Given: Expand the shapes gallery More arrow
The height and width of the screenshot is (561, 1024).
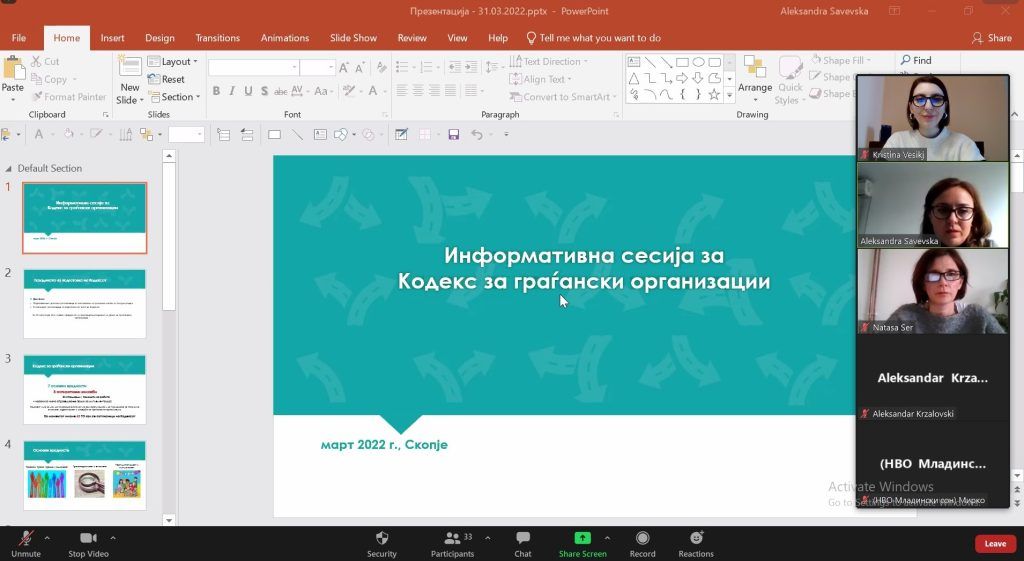Looking at the screenshot, I should [729, 95].
